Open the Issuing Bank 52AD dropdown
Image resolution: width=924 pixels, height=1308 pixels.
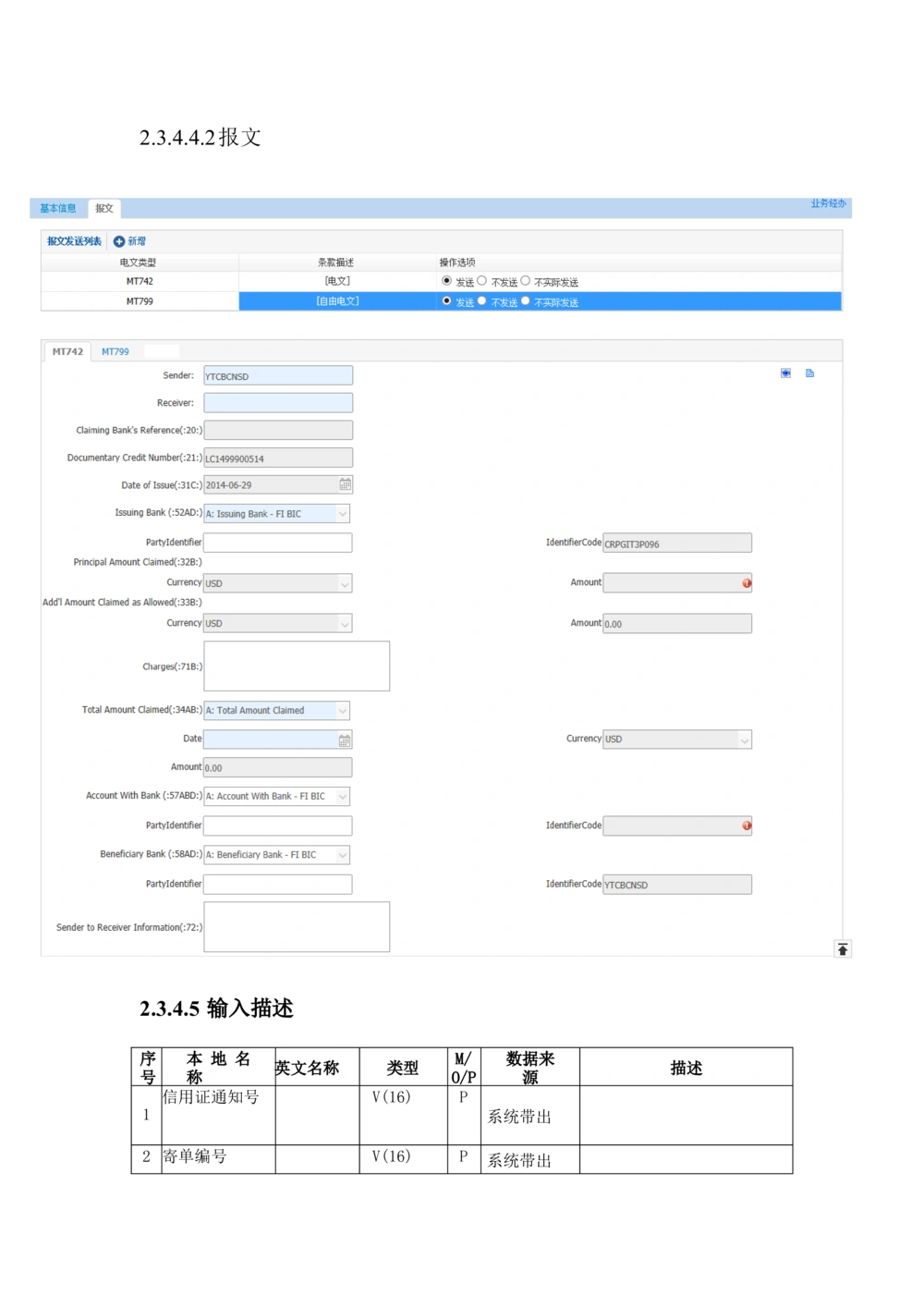(x=343, y=513)
